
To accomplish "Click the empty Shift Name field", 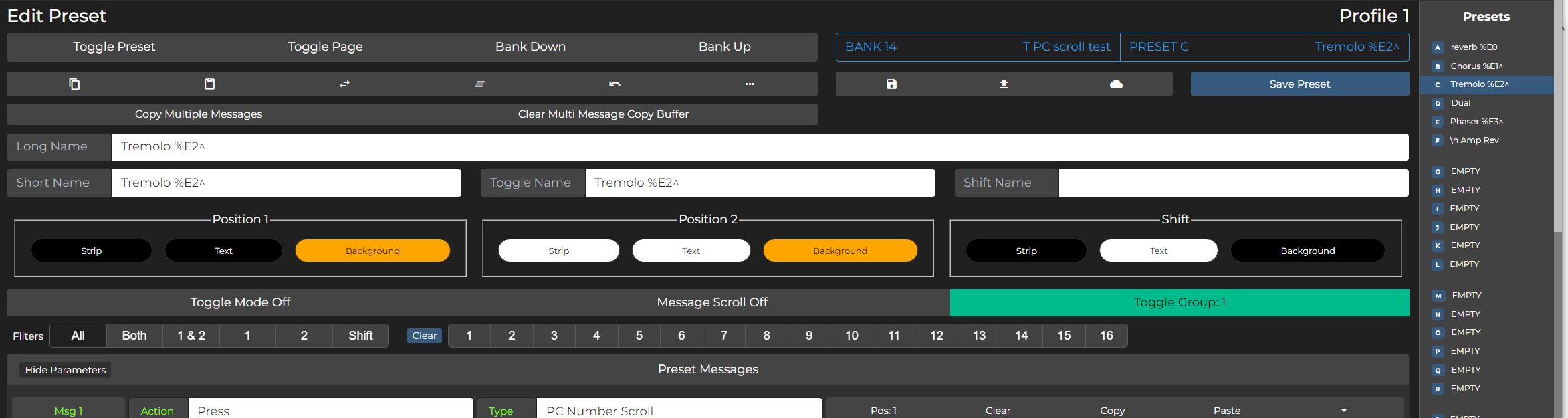I will (1234, 183).
